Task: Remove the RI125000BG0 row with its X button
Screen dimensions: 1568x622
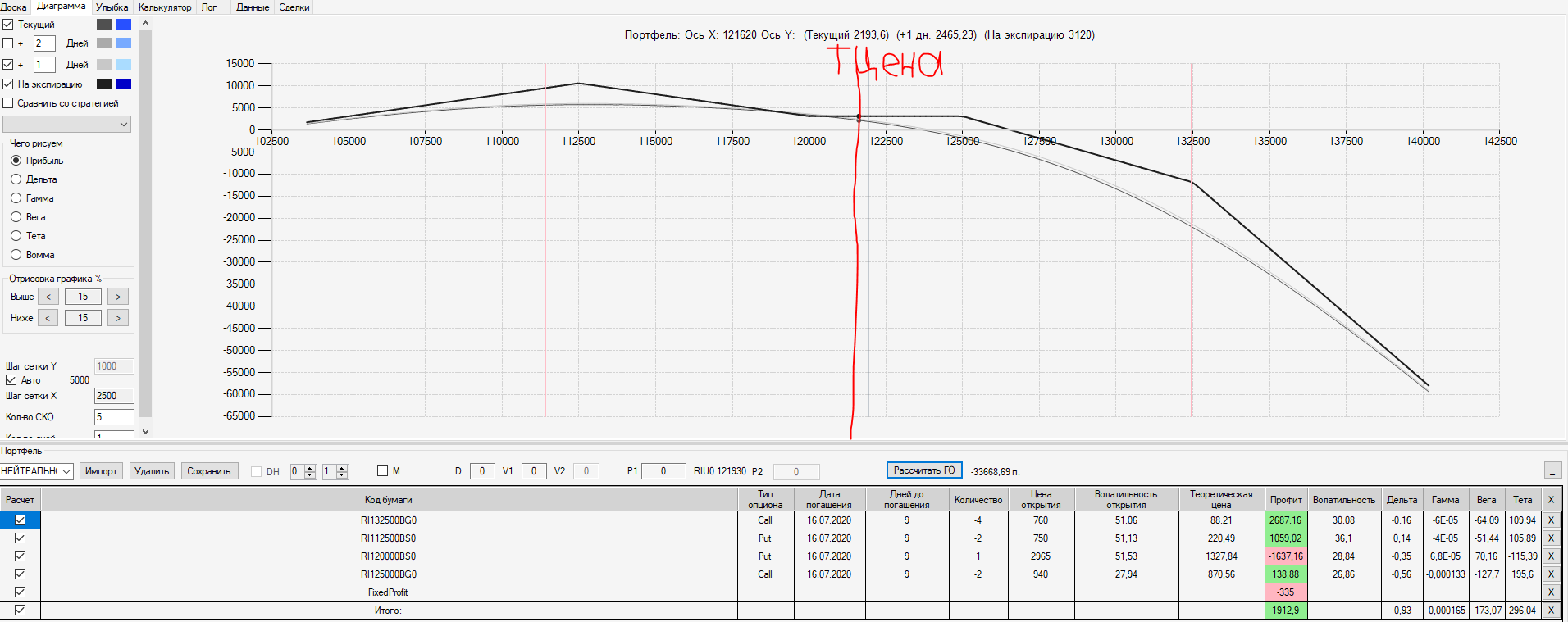Action: tap(1551, 574)
